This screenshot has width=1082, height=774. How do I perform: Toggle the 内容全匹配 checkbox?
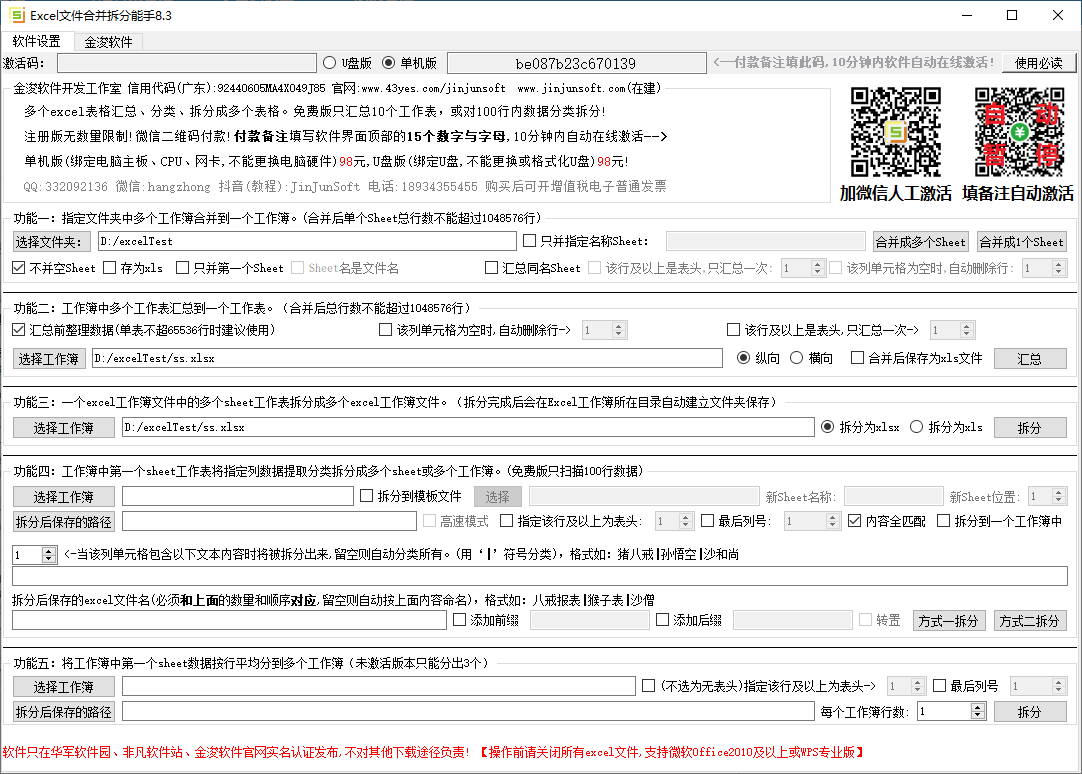[x=854, y=521]
